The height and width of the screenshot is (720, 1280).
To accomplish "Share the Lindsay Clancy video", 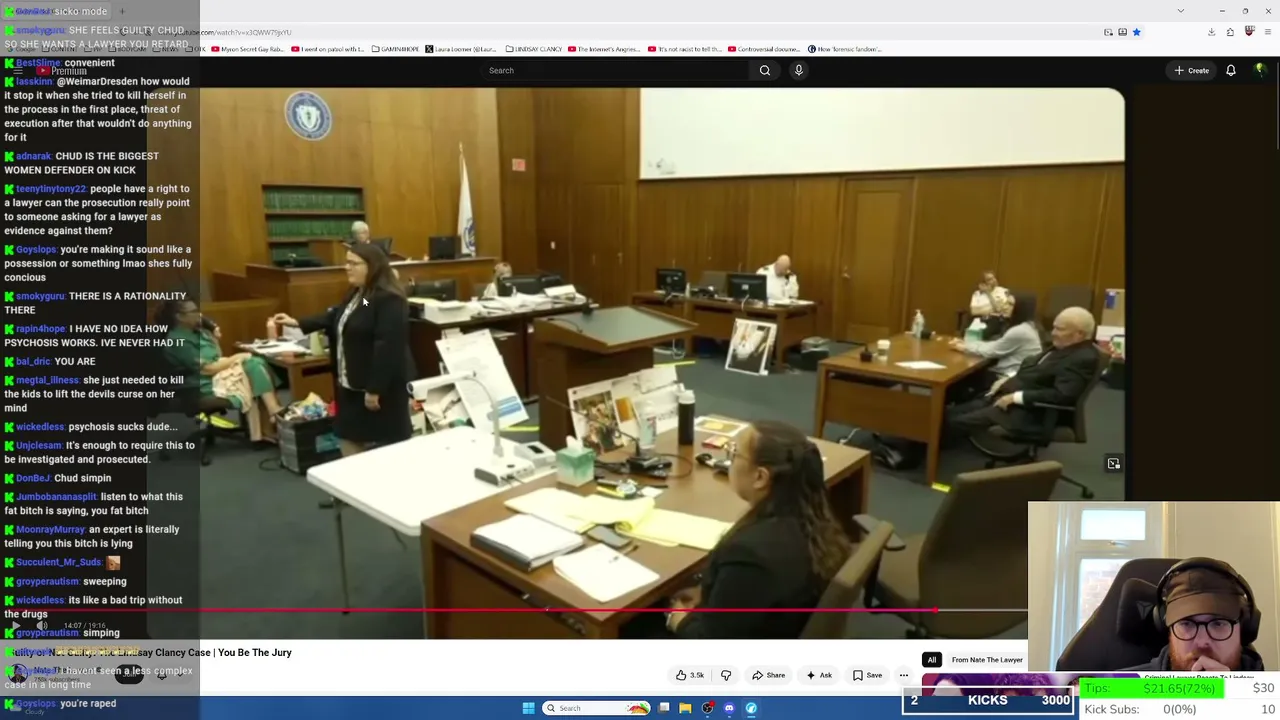I will (x=768, y=675).
